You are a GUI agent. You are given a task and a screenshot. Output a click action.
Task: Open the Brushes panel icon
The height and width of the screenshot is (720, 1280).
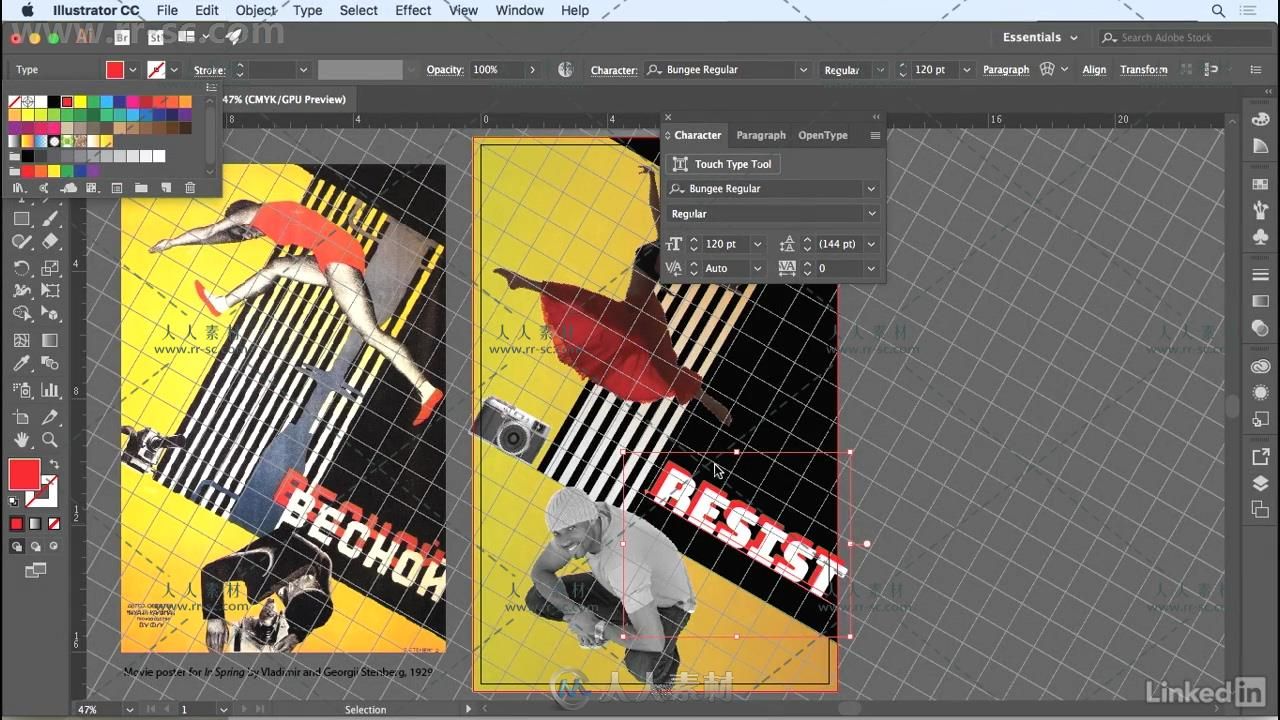pos(1260,211)
